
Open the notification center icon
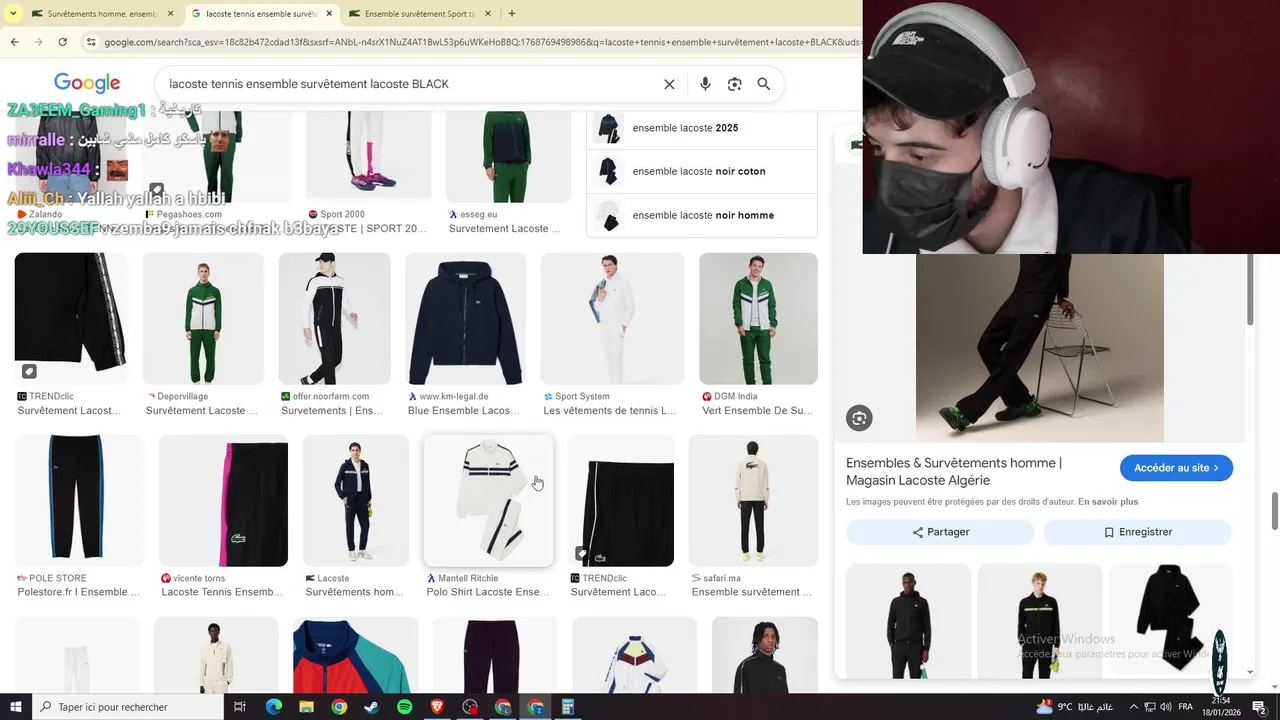pos(1259,707)
